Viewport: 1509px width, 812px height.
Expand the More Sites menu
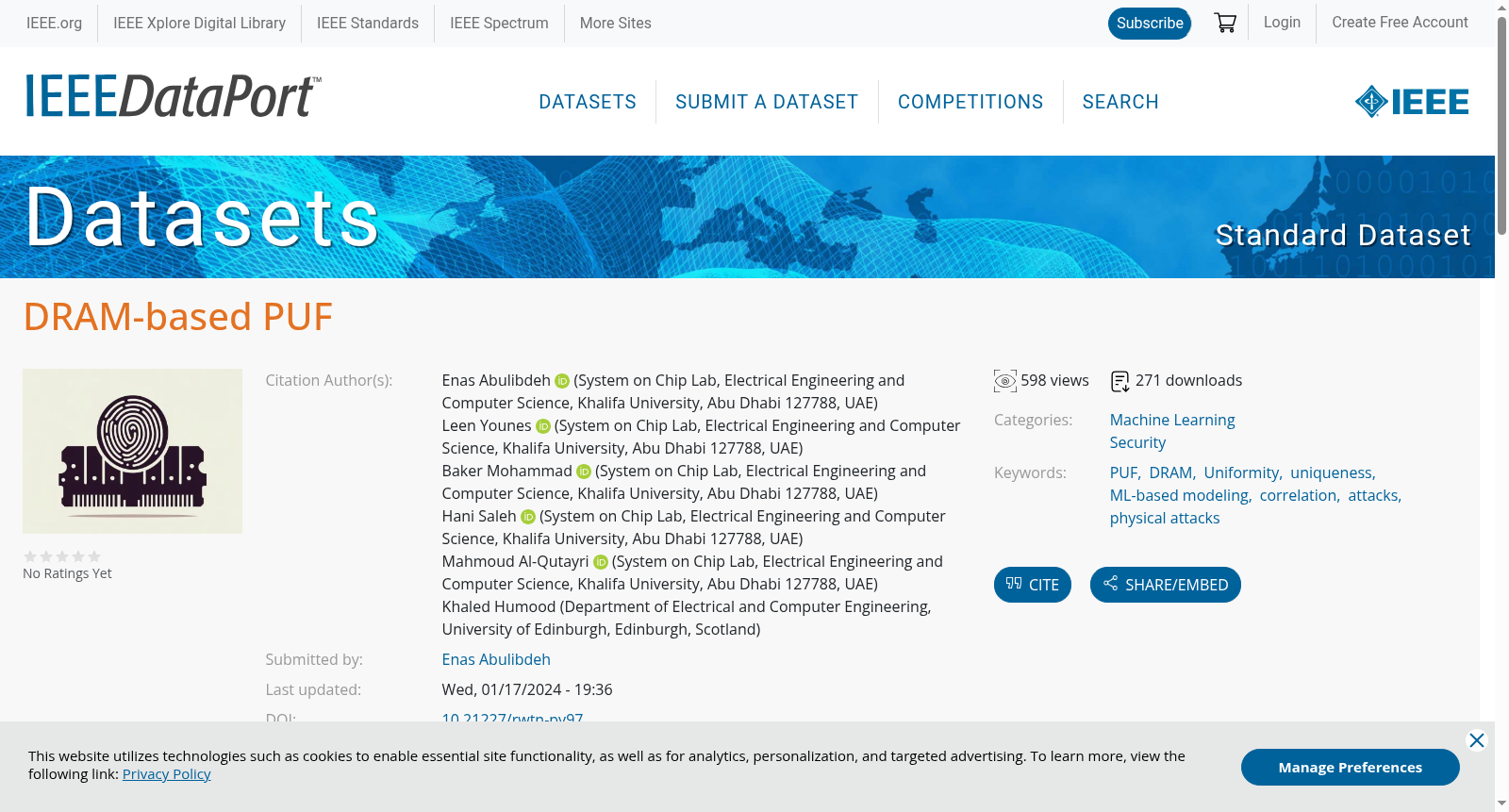click(x=615, y=23)
